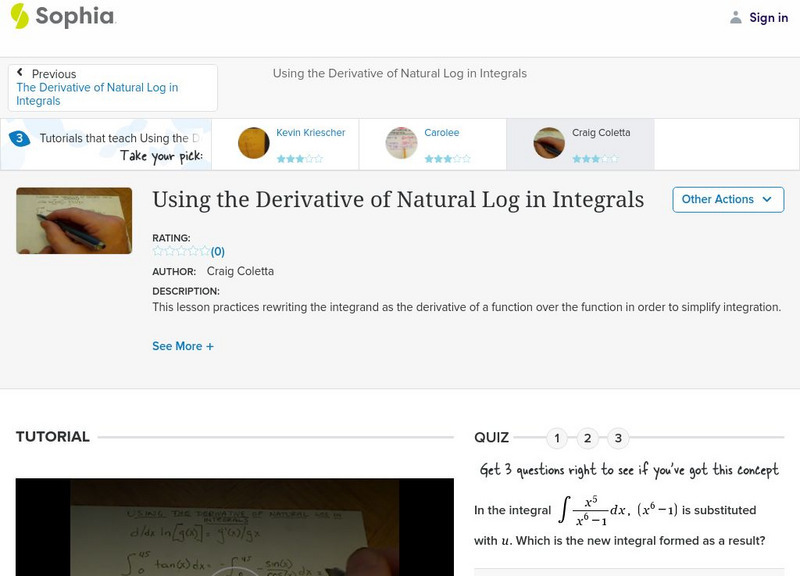Jump to quiz question 2 circle
The image size is (800, 576).
[586, 437]
